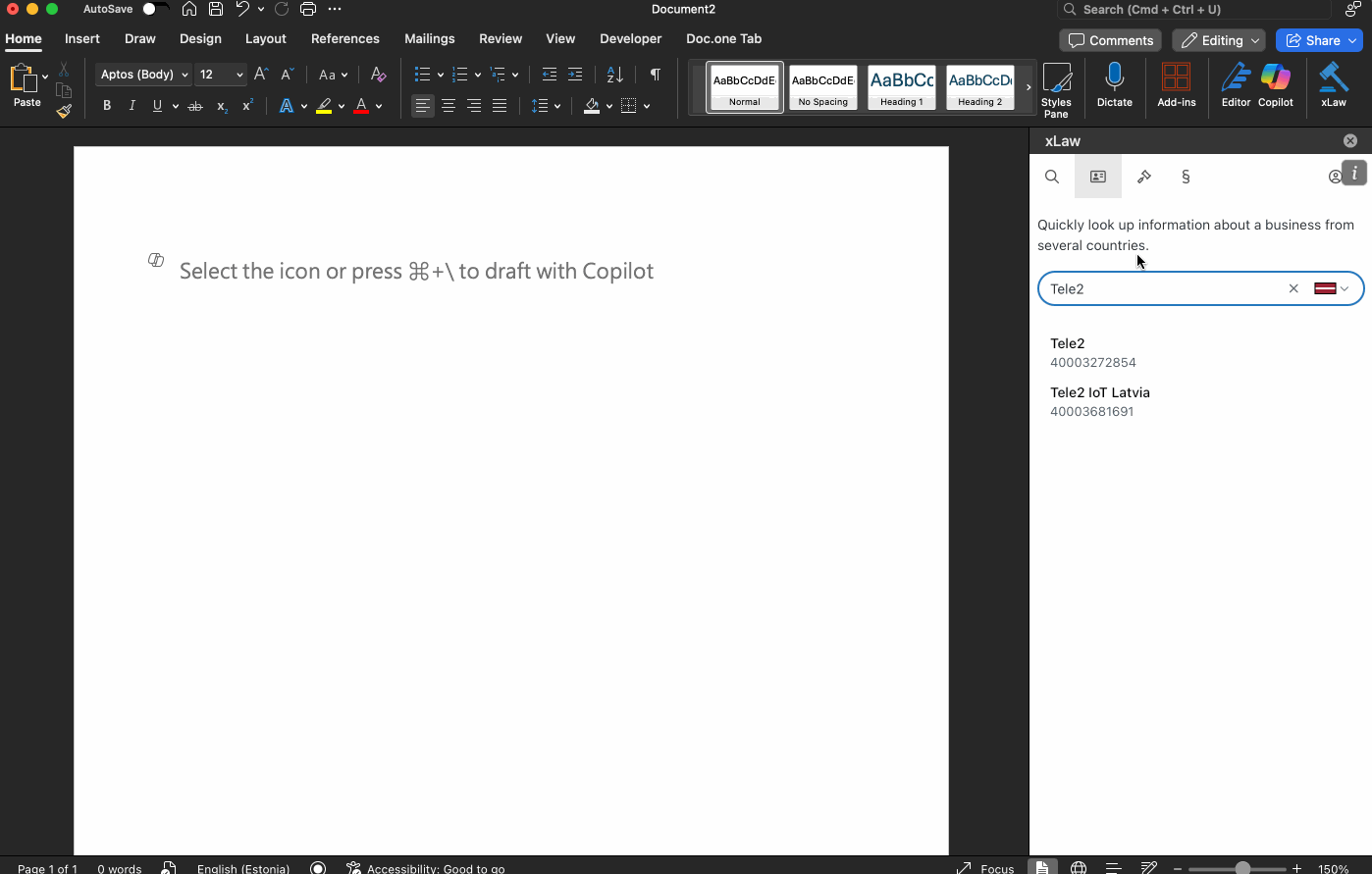Viewport: 1372px width, 874px height.
Task: Show or hide paragraph marks
Action: pos(656,75)
